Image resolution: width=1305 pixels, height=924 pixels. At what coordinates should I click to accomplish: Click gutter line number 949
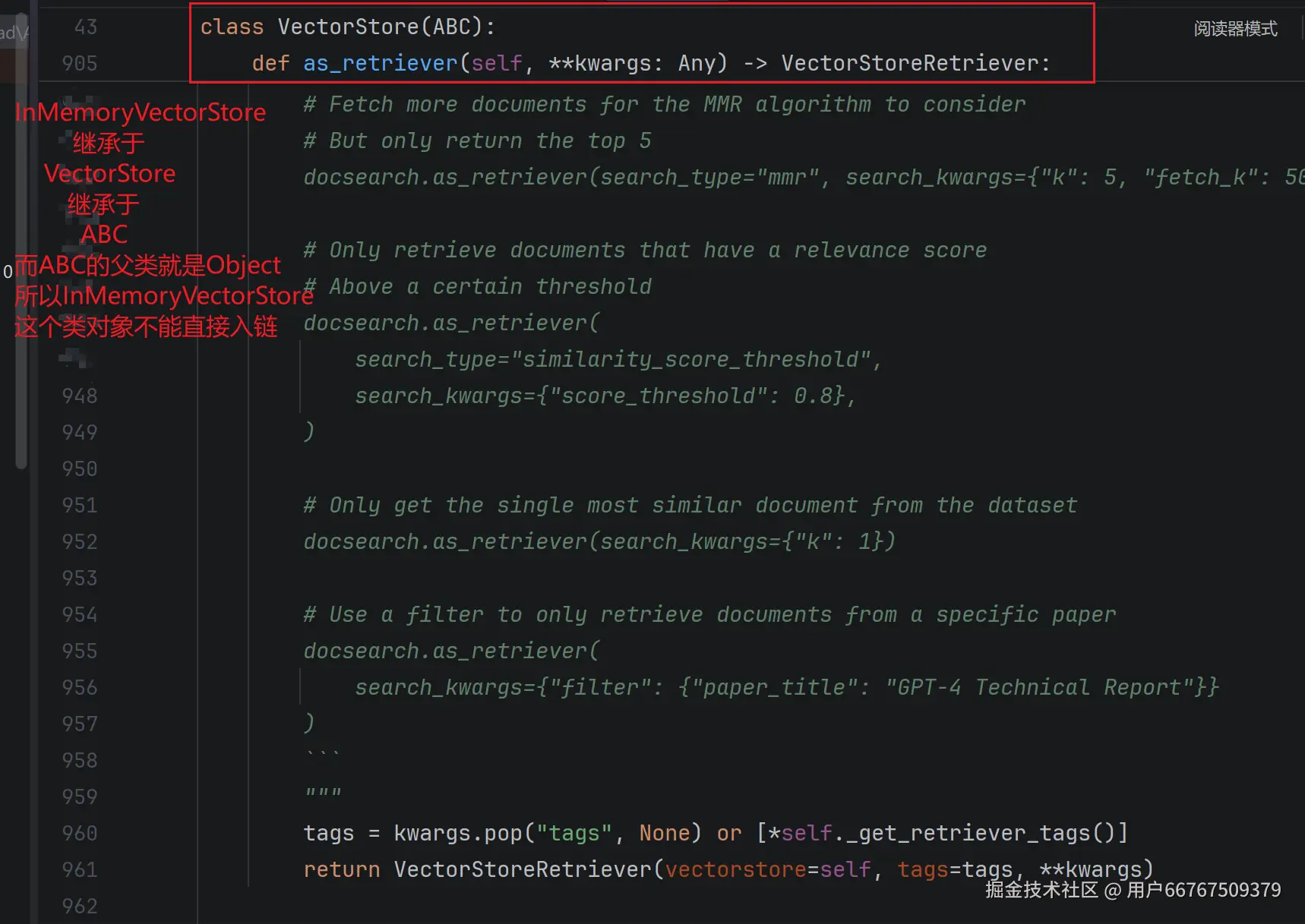click(x=80, y=432)
